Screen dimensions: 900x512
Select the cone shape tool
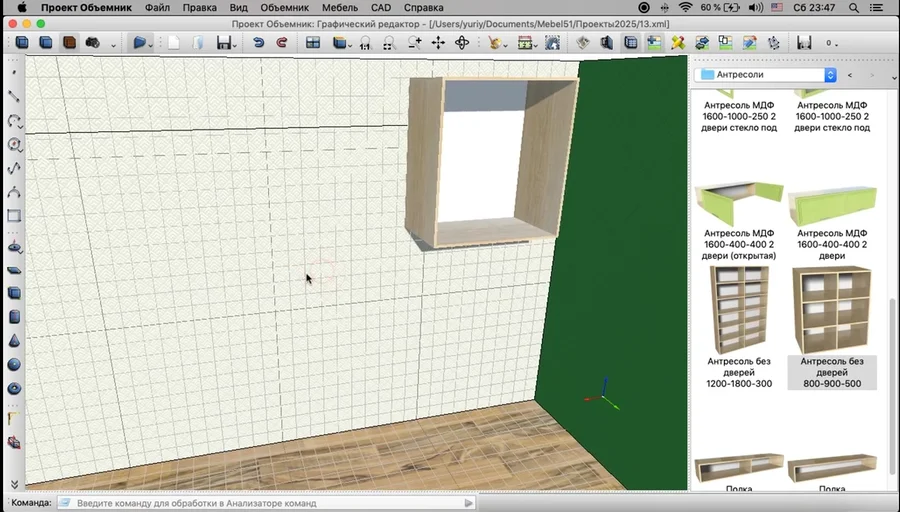(x=14, y=341)
